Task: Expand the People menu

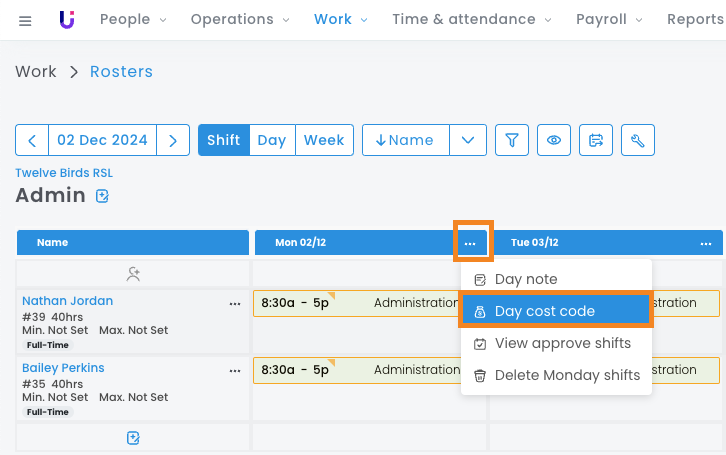Action: click(x=133, y=20)
